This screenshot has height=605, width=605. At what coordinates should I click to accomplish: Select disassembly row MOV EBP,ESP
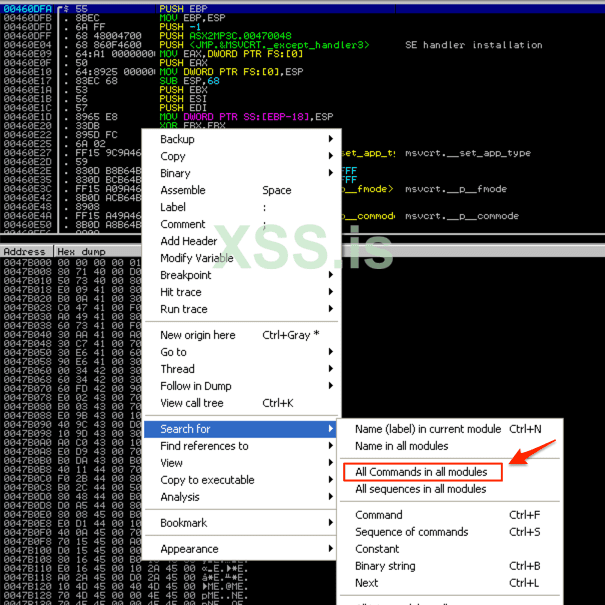pos(302,18)
